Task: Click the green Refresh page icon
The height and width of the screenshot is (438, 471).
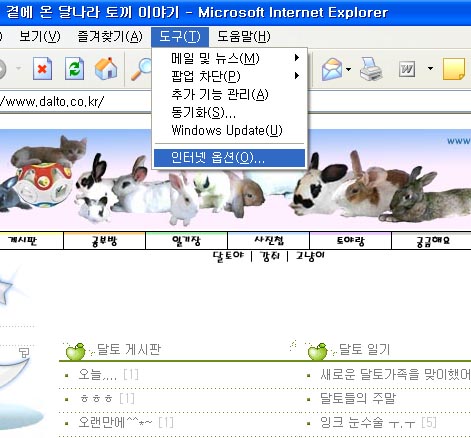Action: tap(74, 69)
